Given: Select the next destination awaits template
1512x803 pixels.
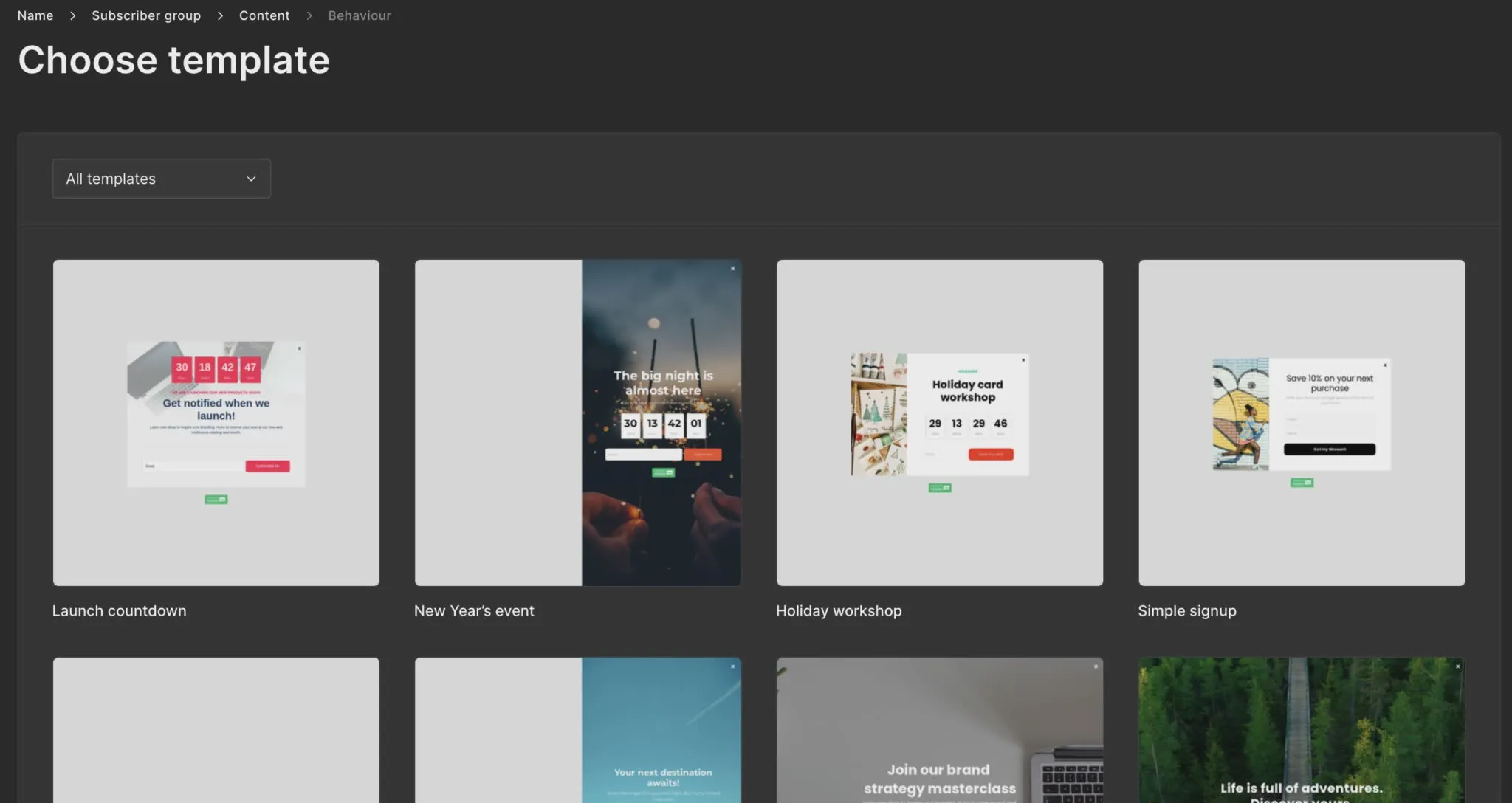Looking at the screenshot, I should click(578, 731).
